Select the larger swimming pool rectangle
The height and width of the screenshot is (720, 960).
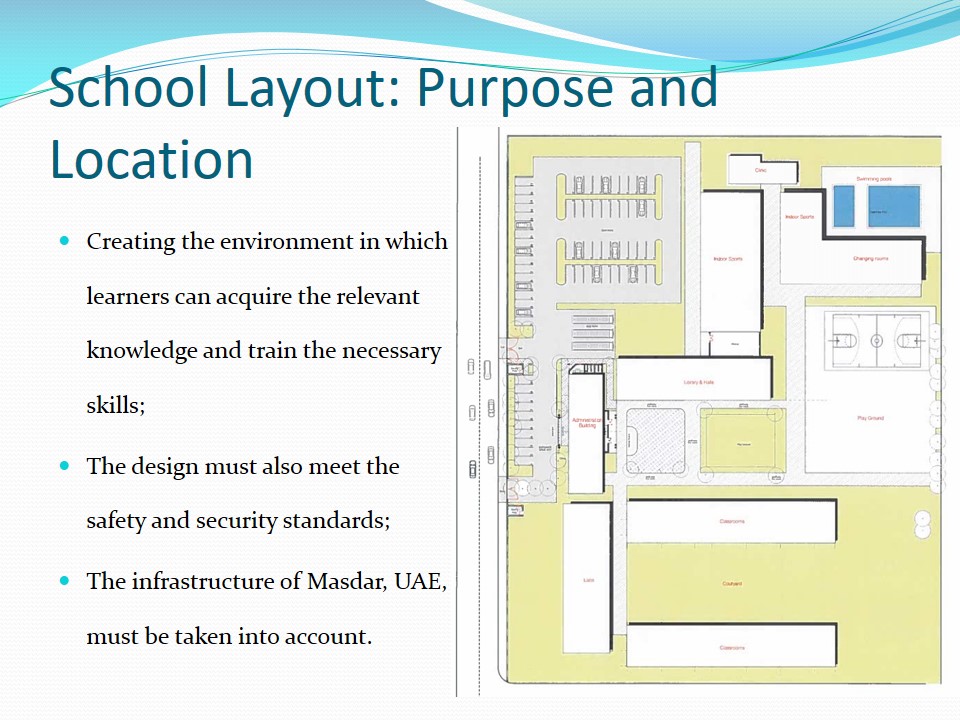tap(894, 208)
